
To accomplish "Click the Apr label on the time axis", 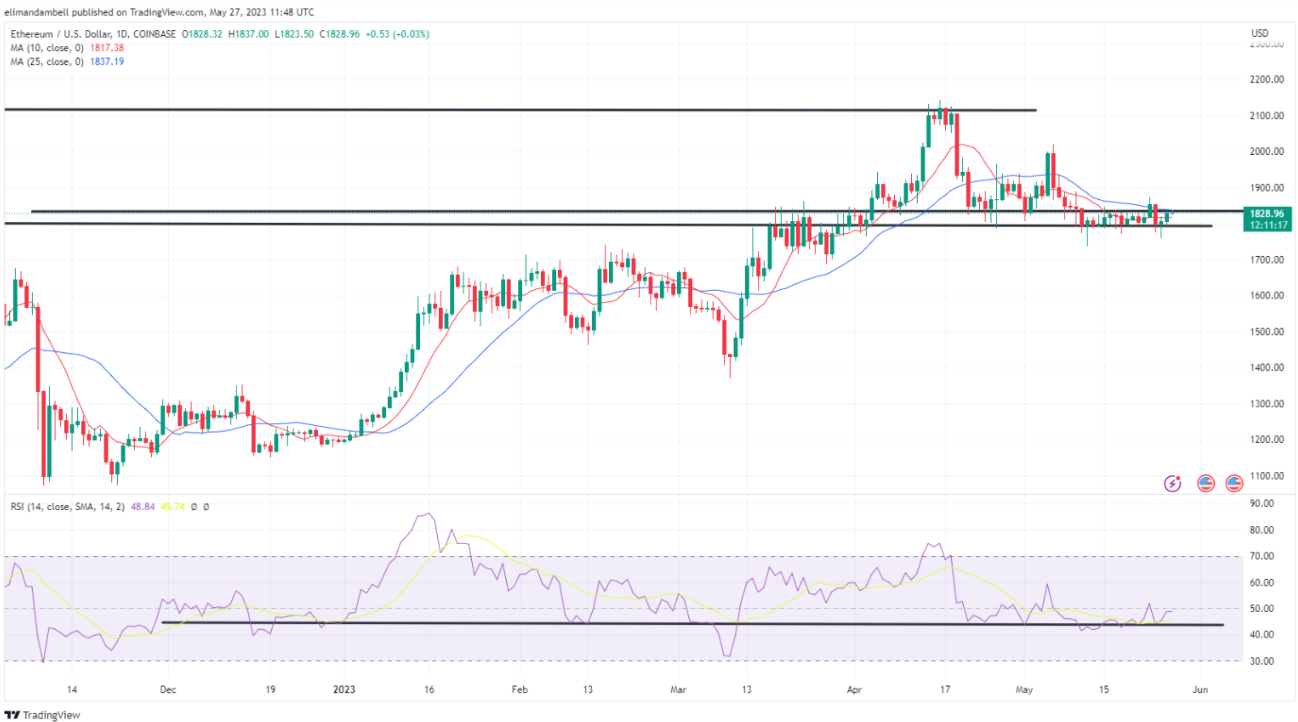I will tap(853, 690).
